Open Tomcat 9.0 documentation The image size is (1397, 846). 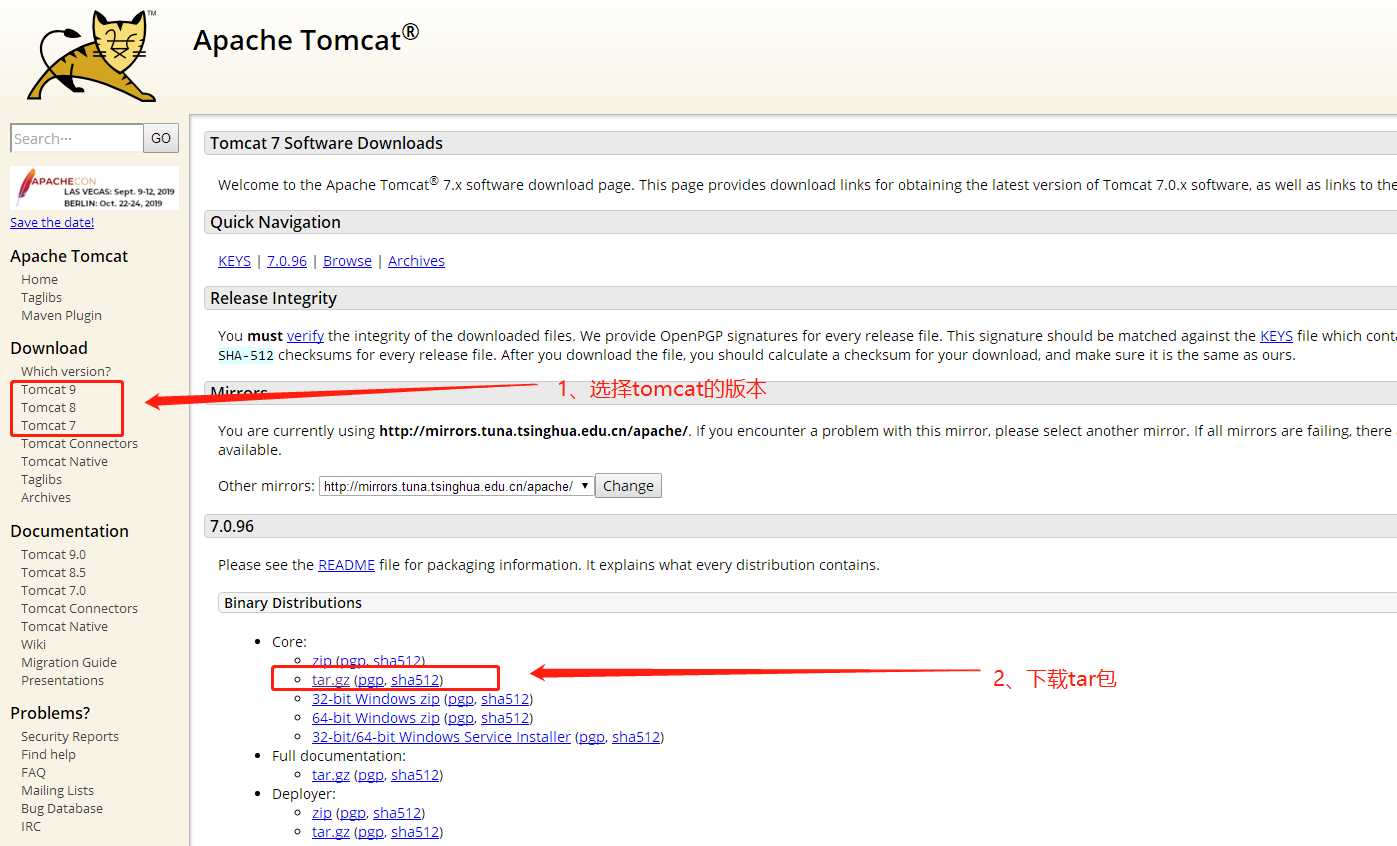53,554
